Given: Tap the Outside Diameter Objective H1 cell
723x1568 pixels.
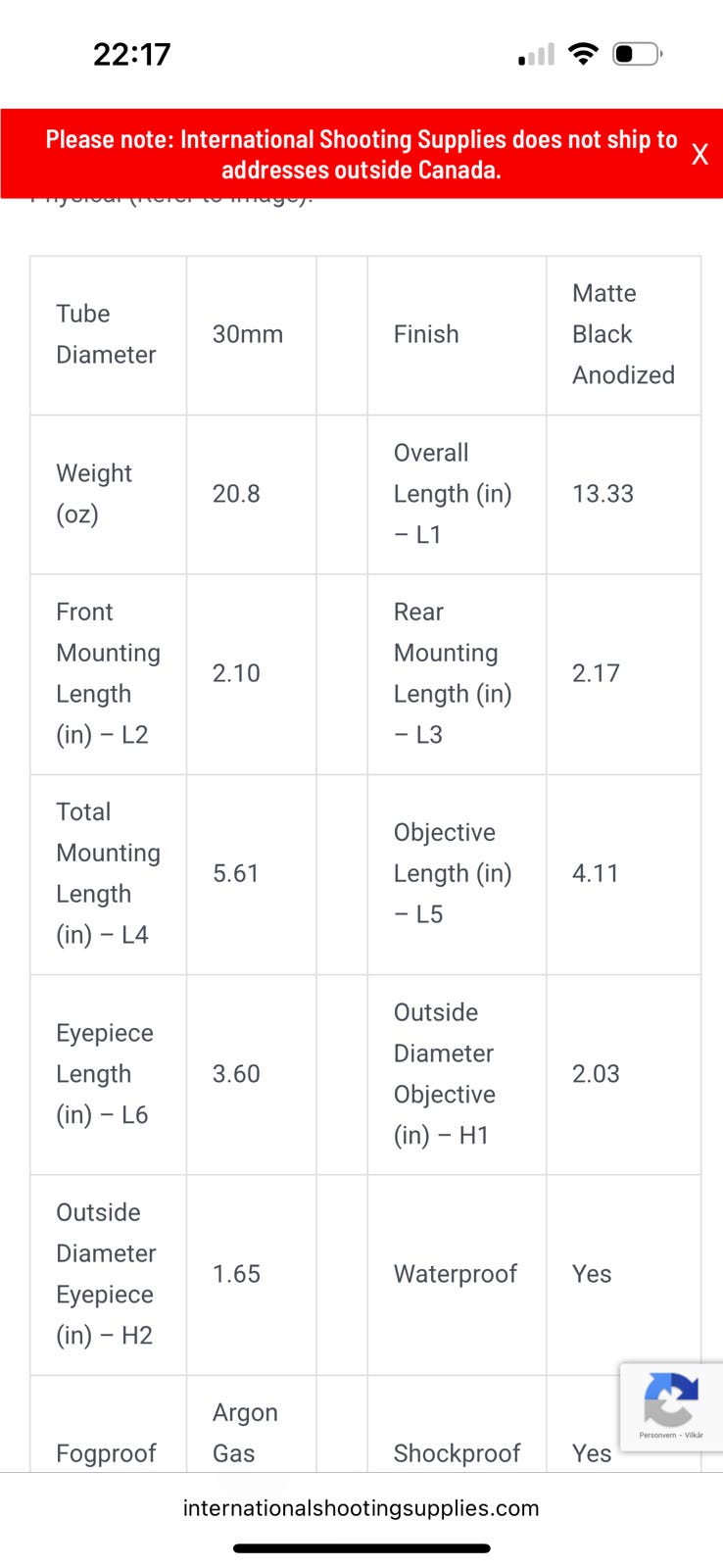Looking at the screenshot, I should (x=457, y=1074).
